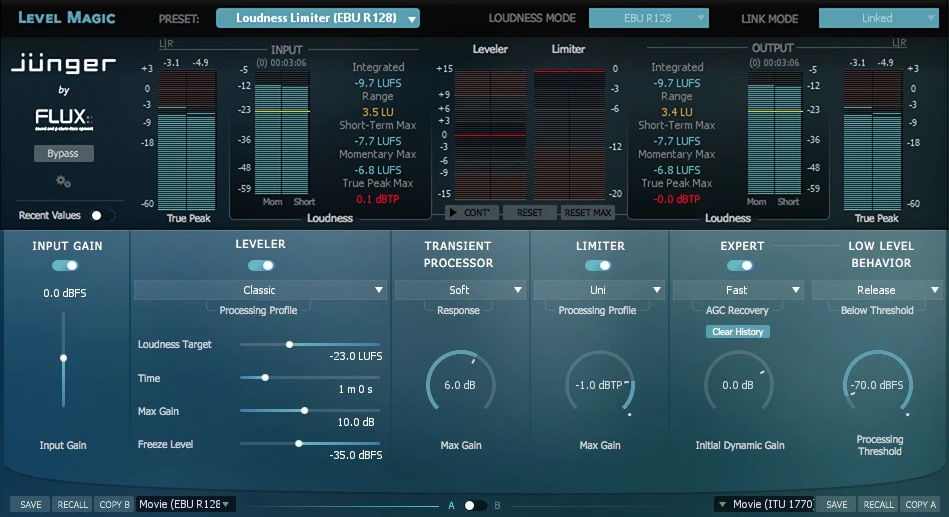The height and width of the screenshot is (517, 949).
Task: Click the Jünger brand logo
Action: [63, 66]
